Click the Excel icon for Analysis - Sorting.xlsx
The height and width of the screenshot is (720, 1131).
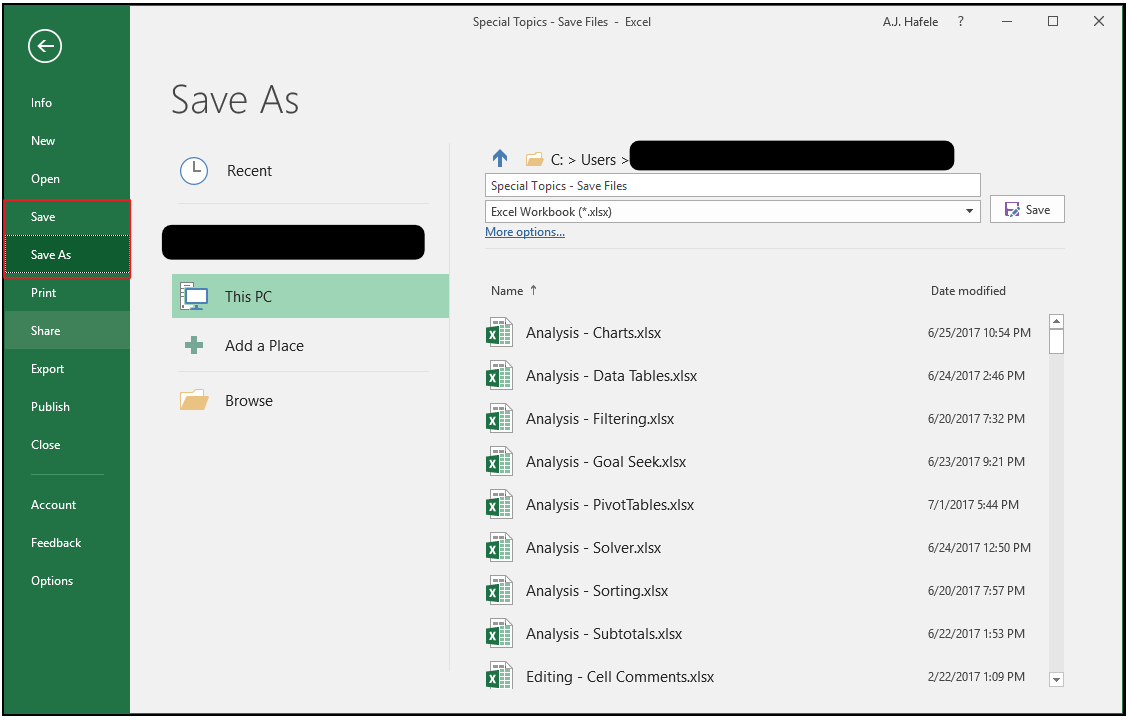click(x=499, y=591)
